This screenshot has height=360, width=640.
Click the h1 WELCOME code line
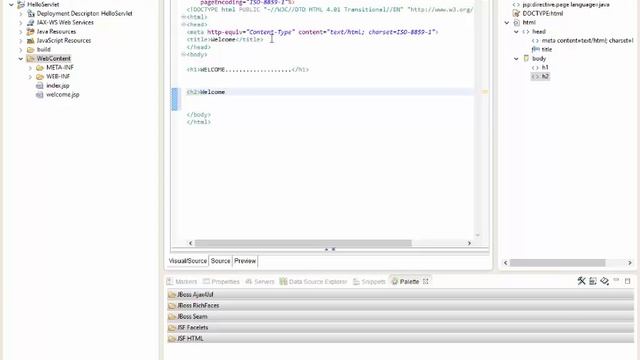(247, 70)
